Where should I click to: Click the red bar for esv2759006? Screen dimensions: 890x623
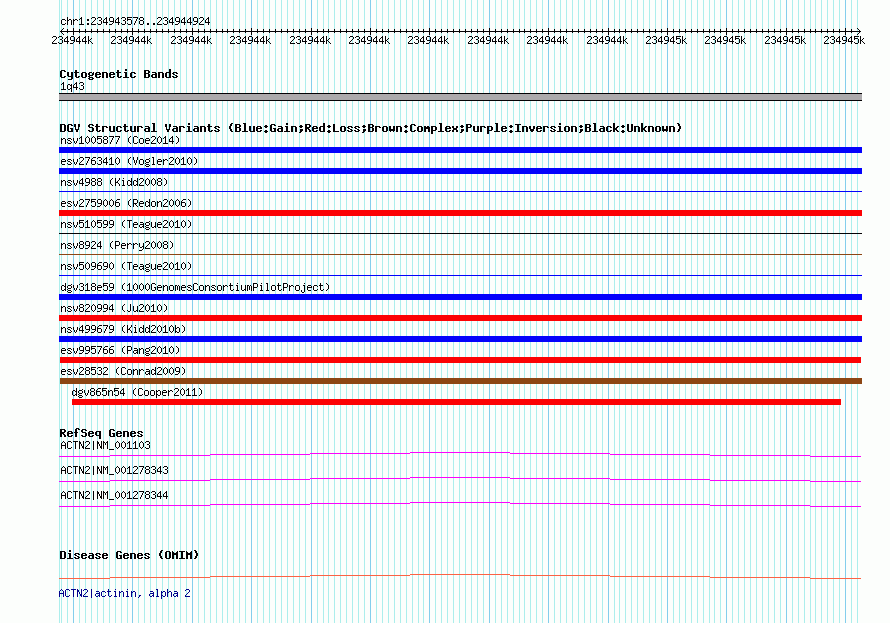[460, 213]
